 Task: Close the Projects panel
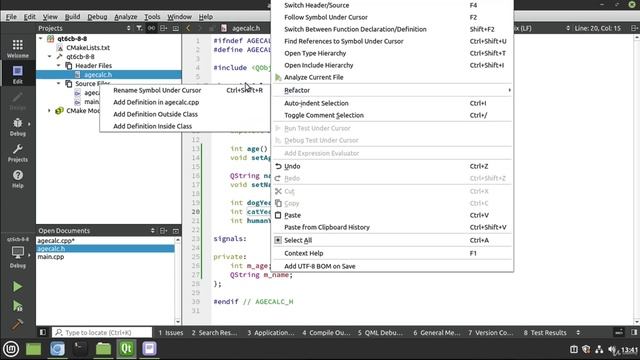coord(176,28)
